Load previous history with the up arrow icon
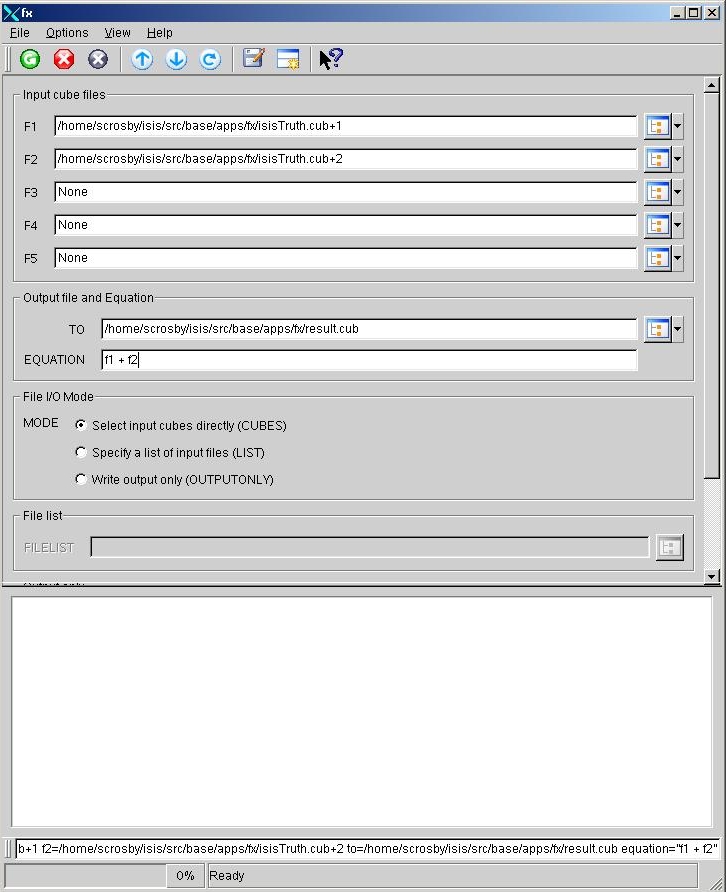Image resolution: width=726 pixels, height=892 pixels. [142, 59]
